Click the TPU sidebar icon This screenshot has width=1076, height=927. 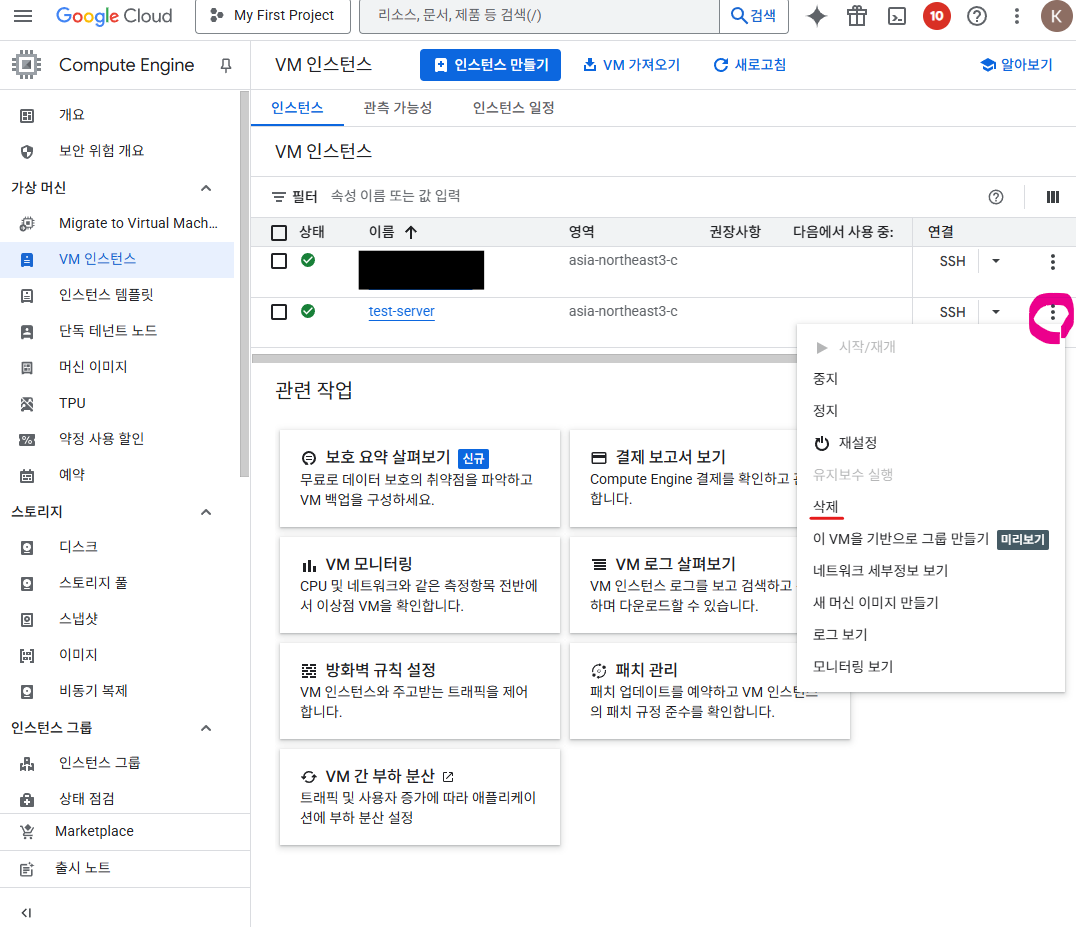pyautogui.click(x=27, y=404)
